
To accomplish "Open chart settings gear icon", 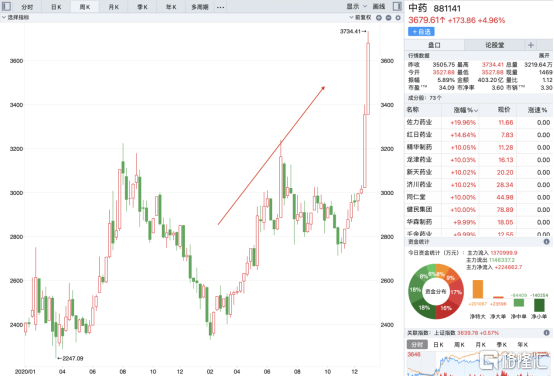I will point(398,18).
